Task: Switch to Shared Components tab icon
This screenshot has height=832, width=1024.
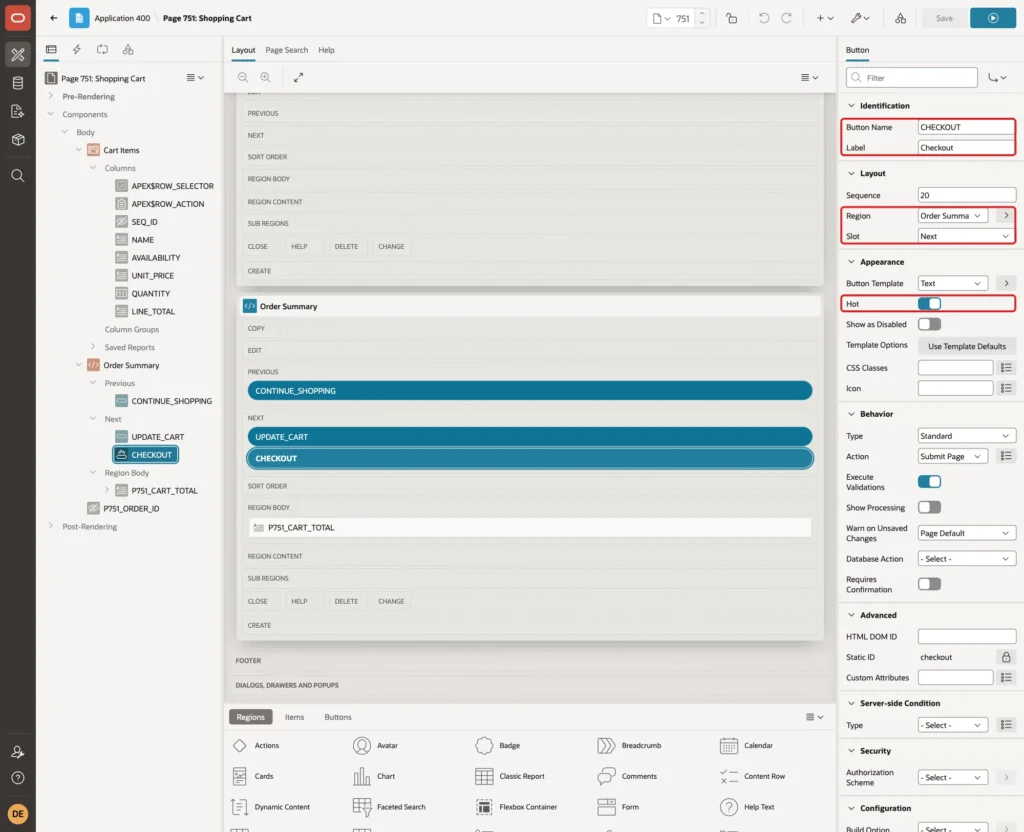Action: click(x=128, y=49)
